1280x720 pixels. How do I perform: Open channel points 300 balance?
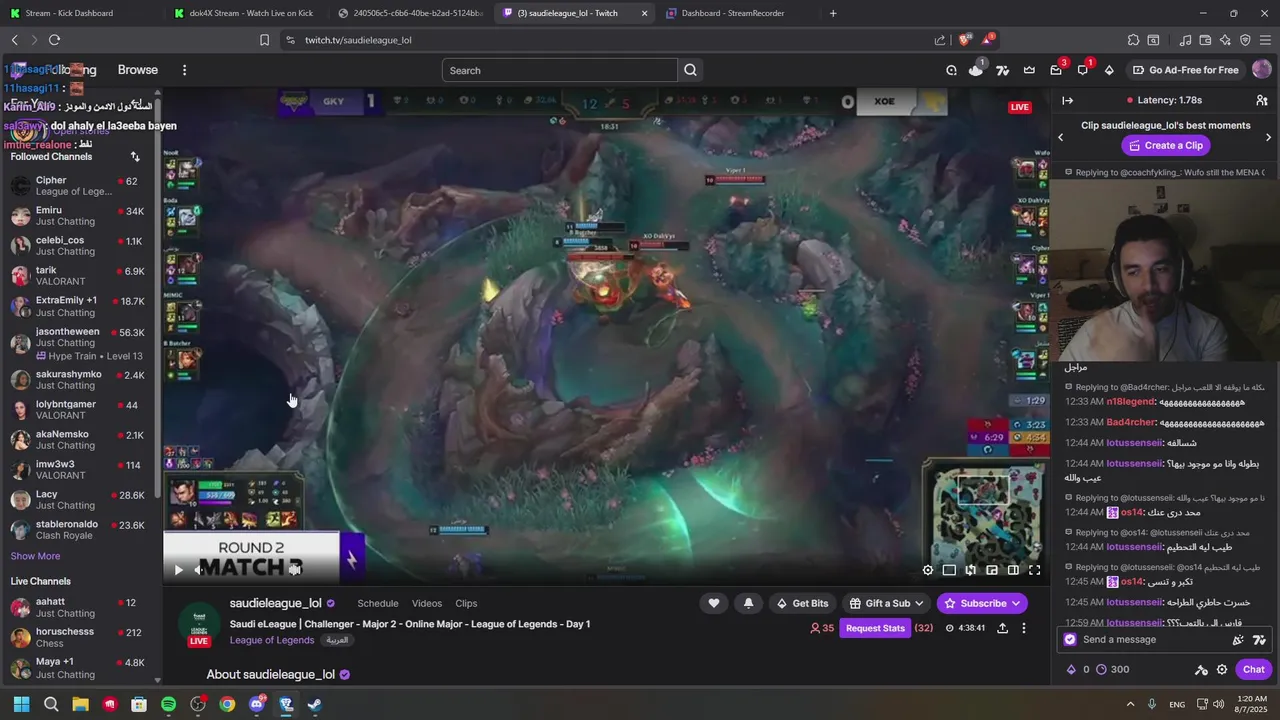[1112, 669]
